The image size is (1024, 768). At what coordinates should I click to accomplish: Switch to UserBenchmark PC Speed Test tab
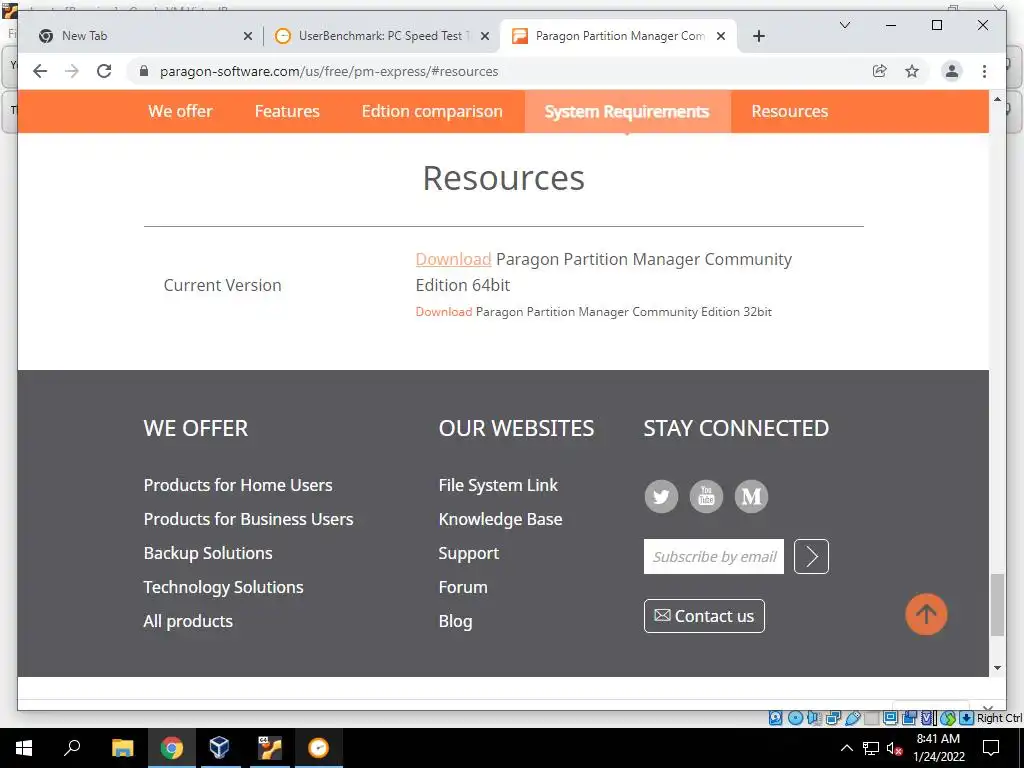pos(383,36)
